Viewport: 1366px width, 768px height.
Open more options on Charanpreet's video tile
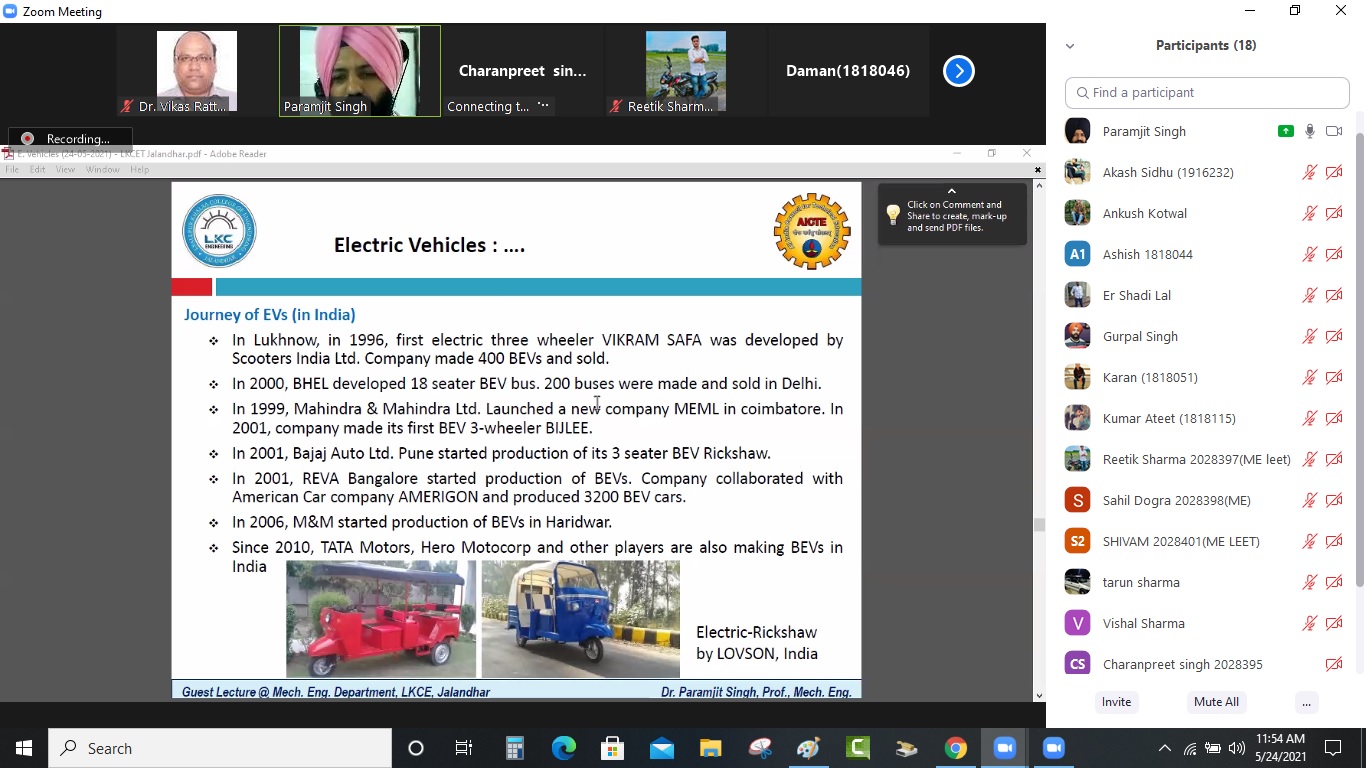543,105
